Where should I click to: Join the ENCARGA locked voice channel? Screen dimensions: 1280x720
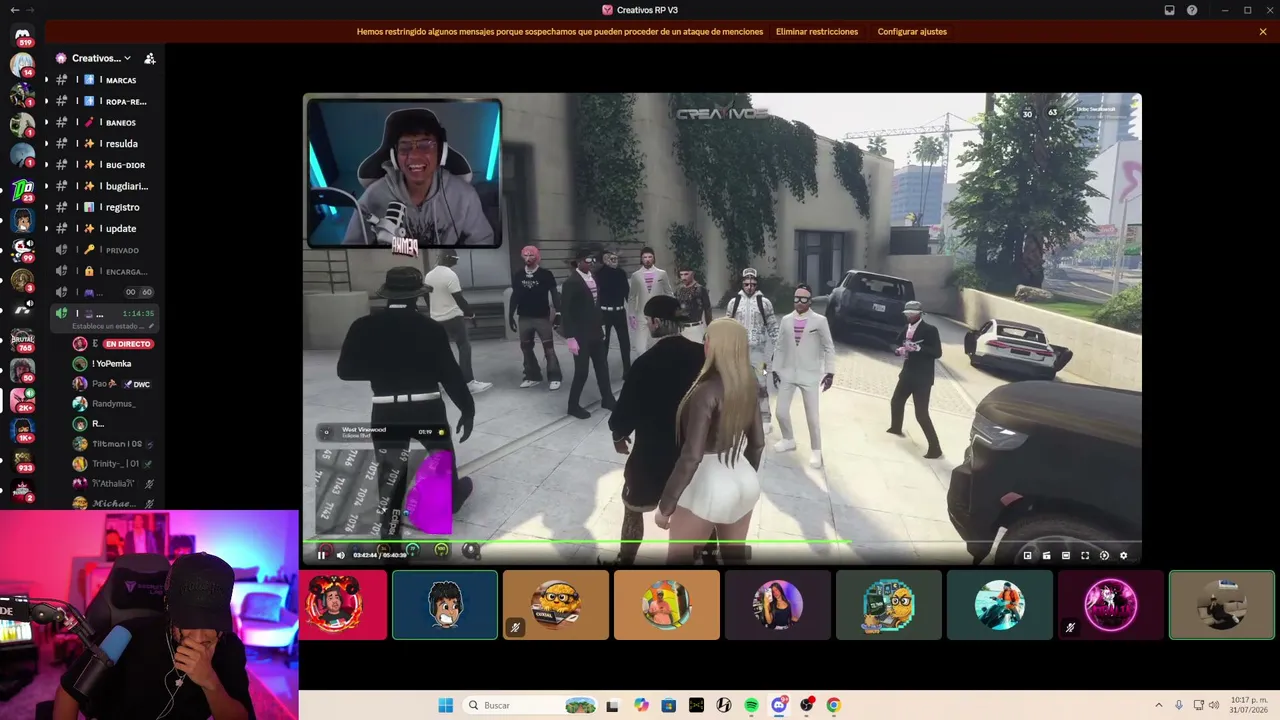(105, 271)
